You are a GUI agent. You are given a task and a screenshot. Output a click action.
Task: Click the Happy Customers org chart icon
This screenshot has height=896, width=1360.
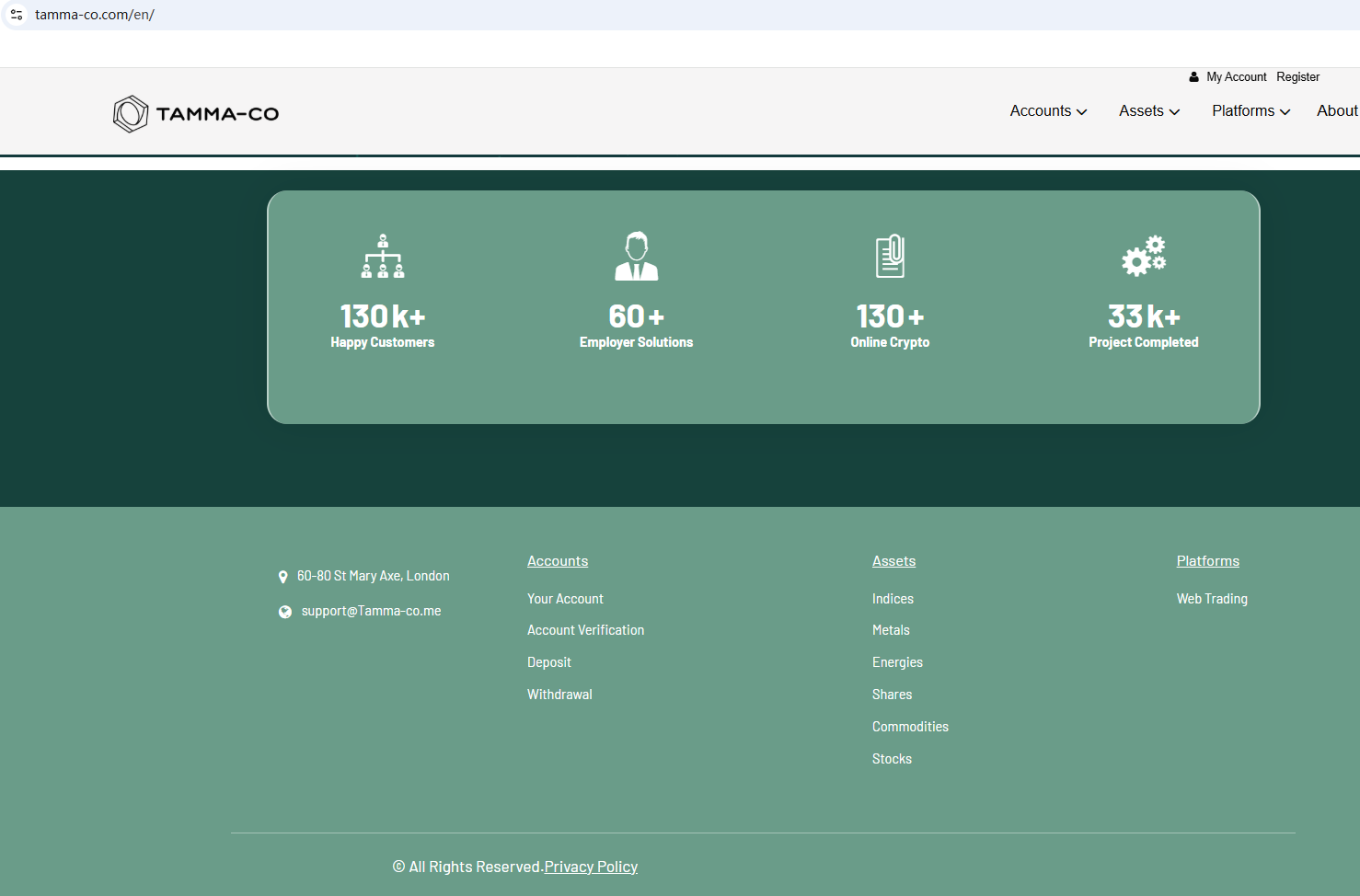pyautogui.click(x=383, y=256)
